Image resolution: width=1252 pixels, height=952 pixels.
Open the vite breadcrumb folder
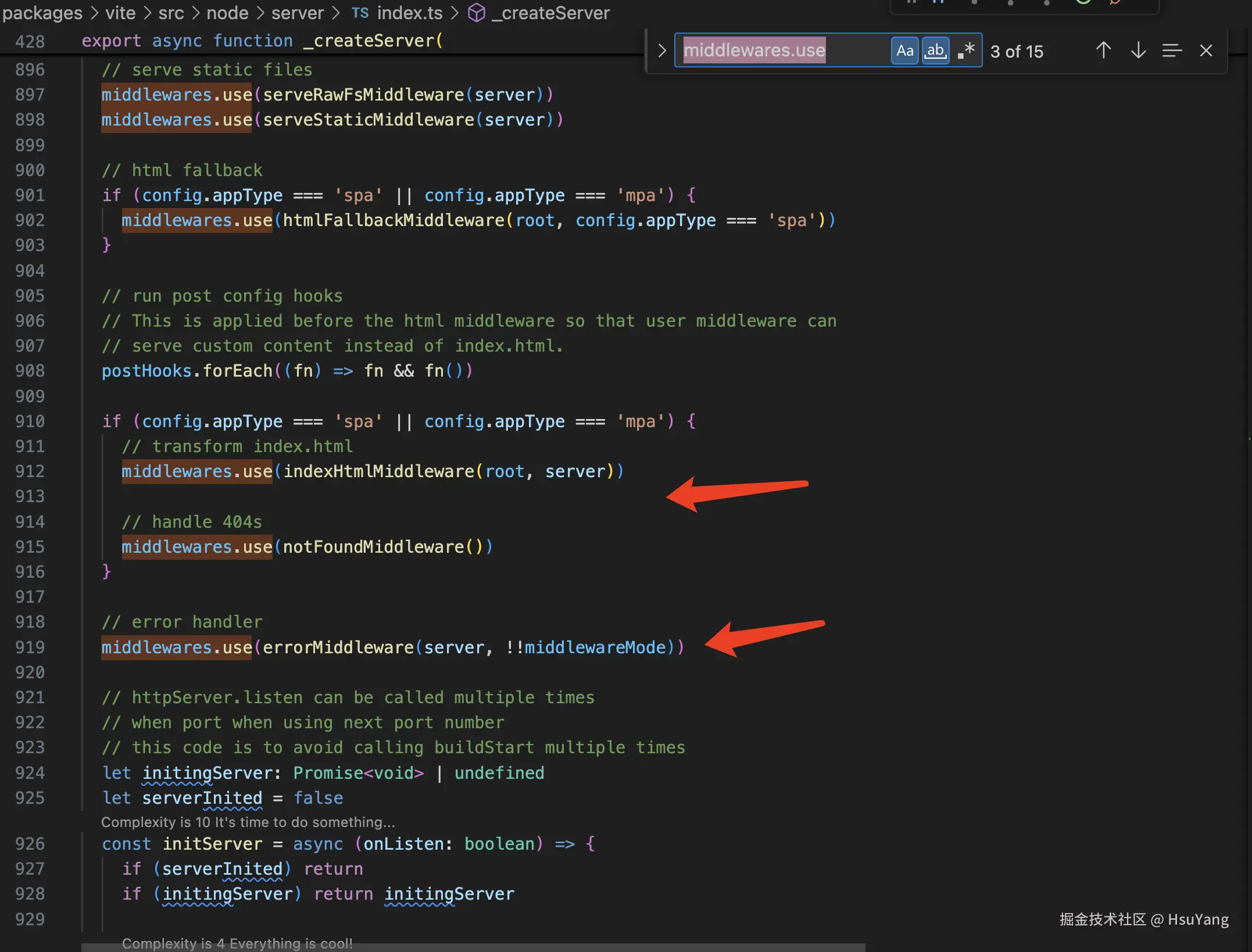click(120, 13)
